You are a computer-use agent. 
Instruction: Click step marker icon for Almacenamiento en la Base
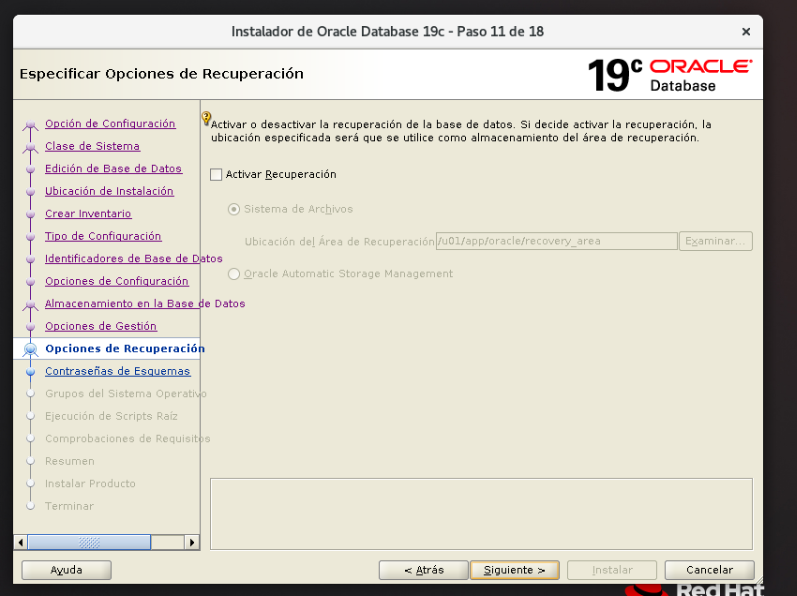click(x=30, y=305)
